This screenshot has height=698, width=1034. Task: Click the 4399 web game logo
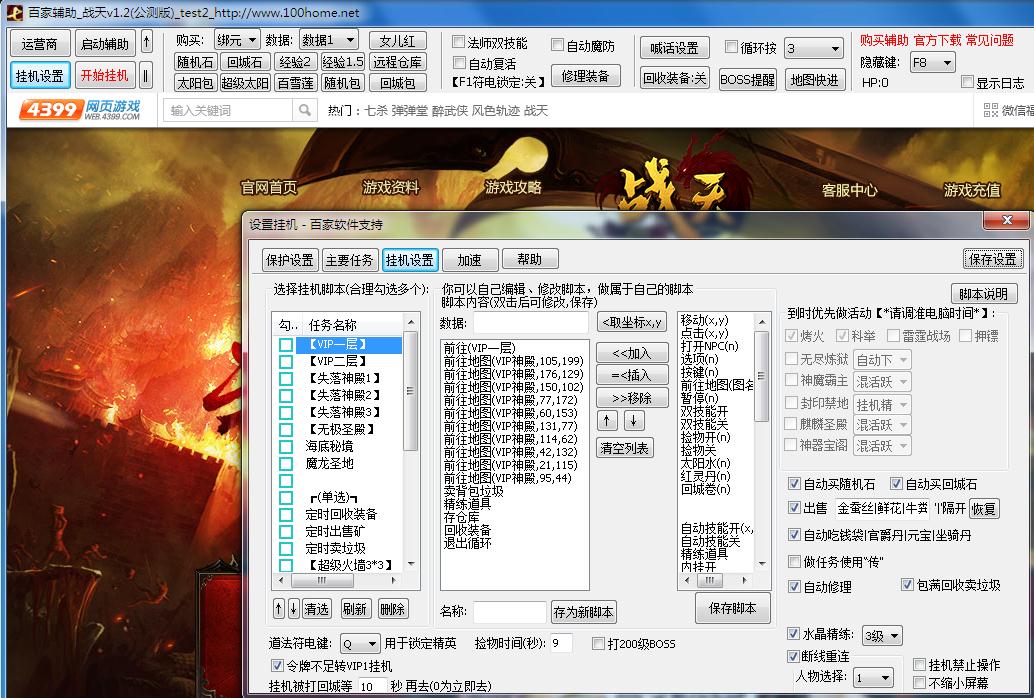[x=80, y=110]
